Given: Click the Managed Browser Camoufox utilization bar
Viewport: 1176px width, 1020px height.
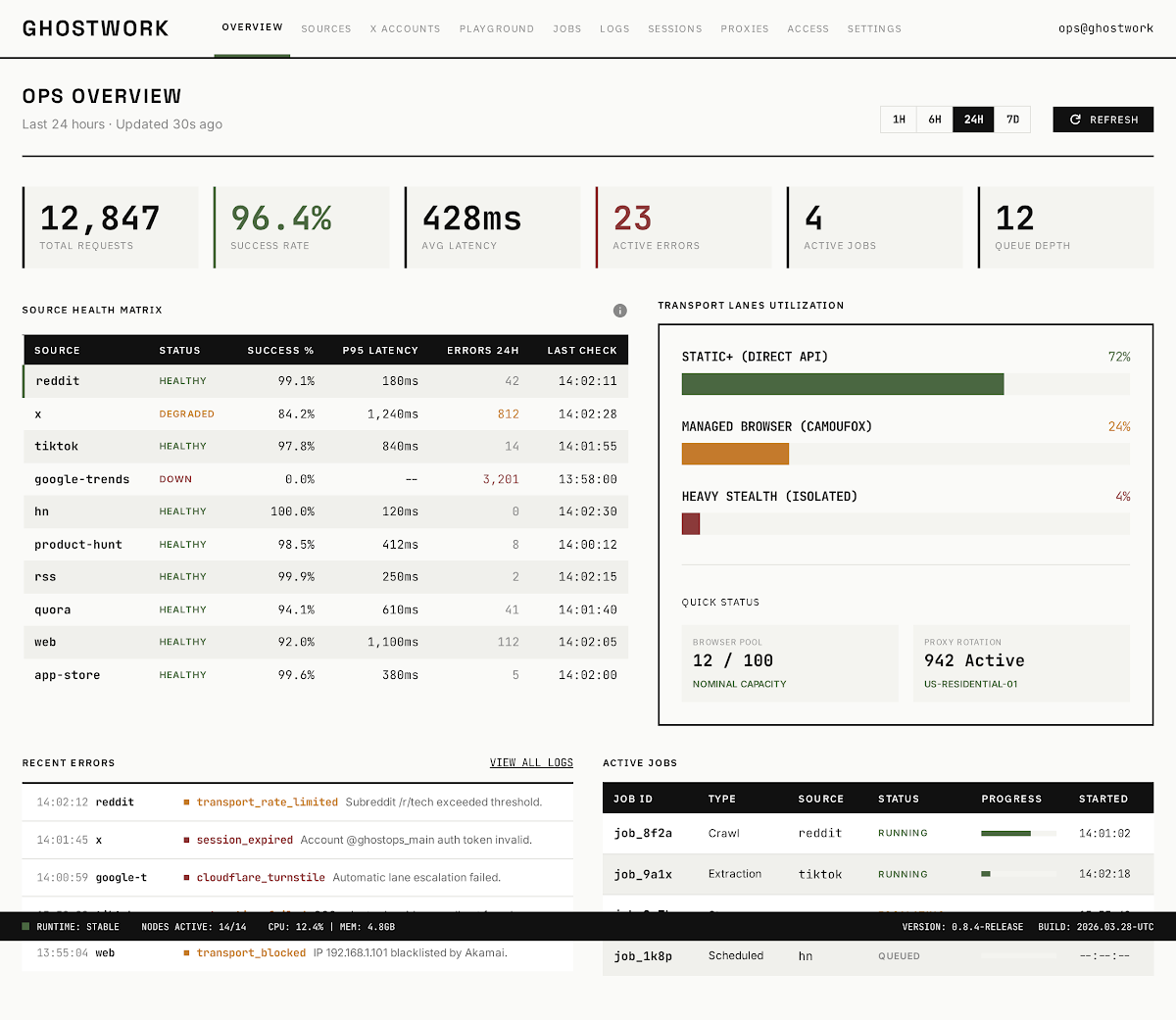Looking at the screenshot, I should tap(906, 454).
